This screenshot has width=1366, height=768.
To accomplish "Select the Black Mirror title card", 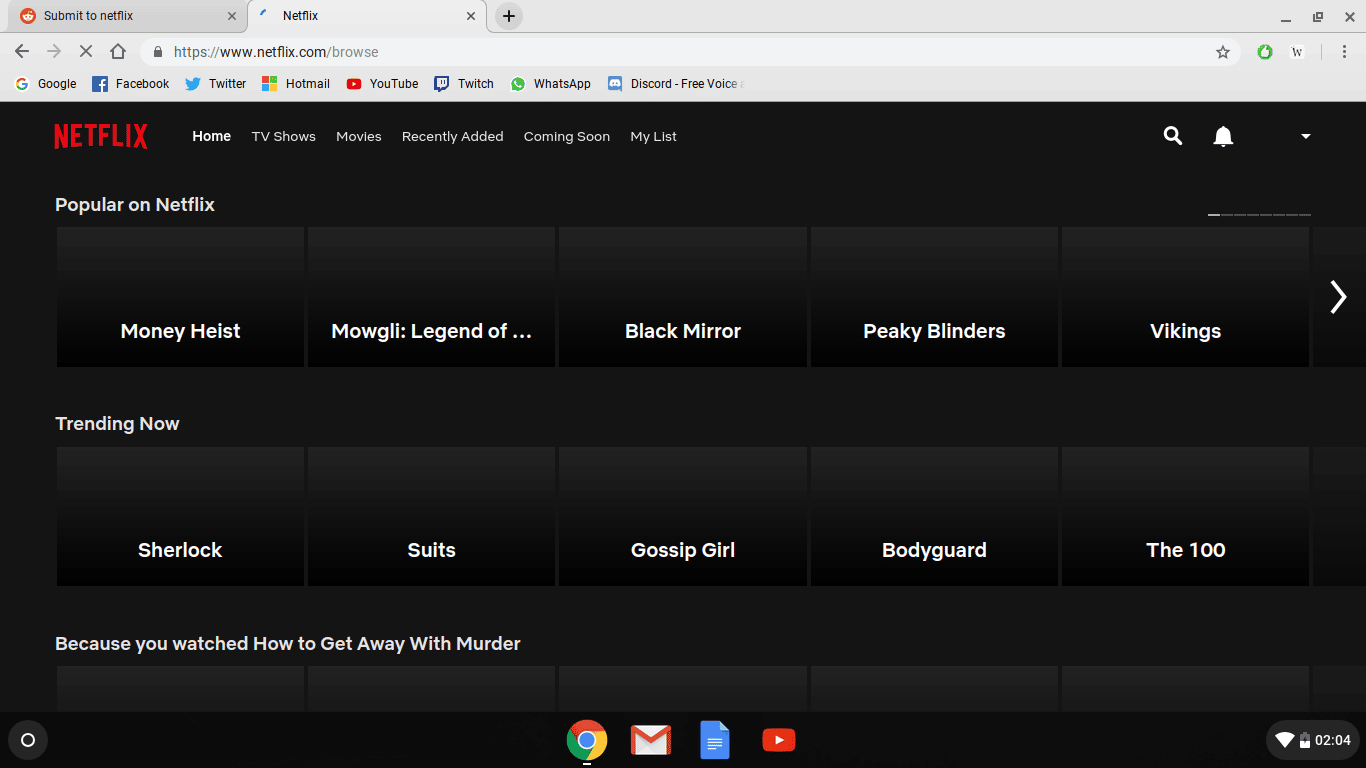I will click(683, 297).
